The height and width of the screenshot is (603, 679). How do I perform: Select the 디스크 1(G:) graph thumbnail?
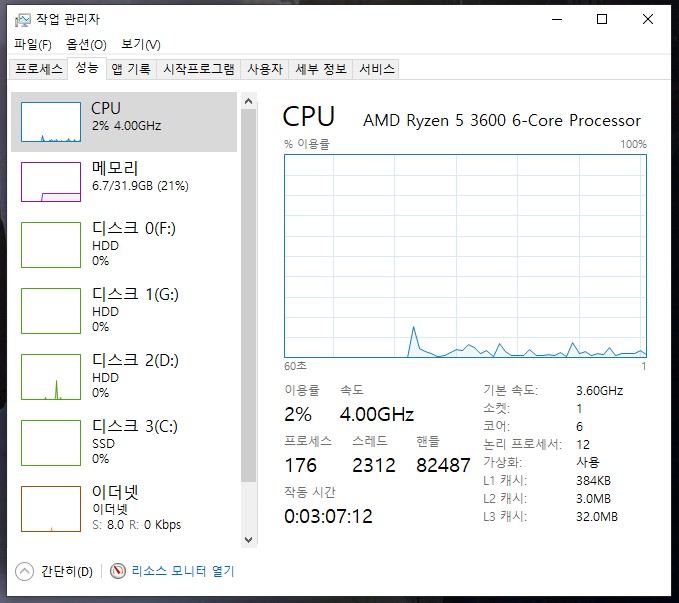coord(51,311)
